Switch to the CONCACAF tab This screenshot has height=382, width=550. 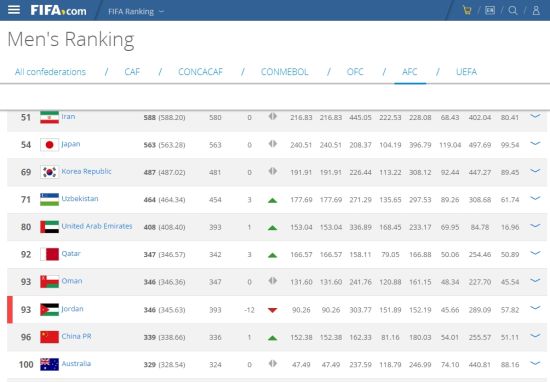(200, 72)
